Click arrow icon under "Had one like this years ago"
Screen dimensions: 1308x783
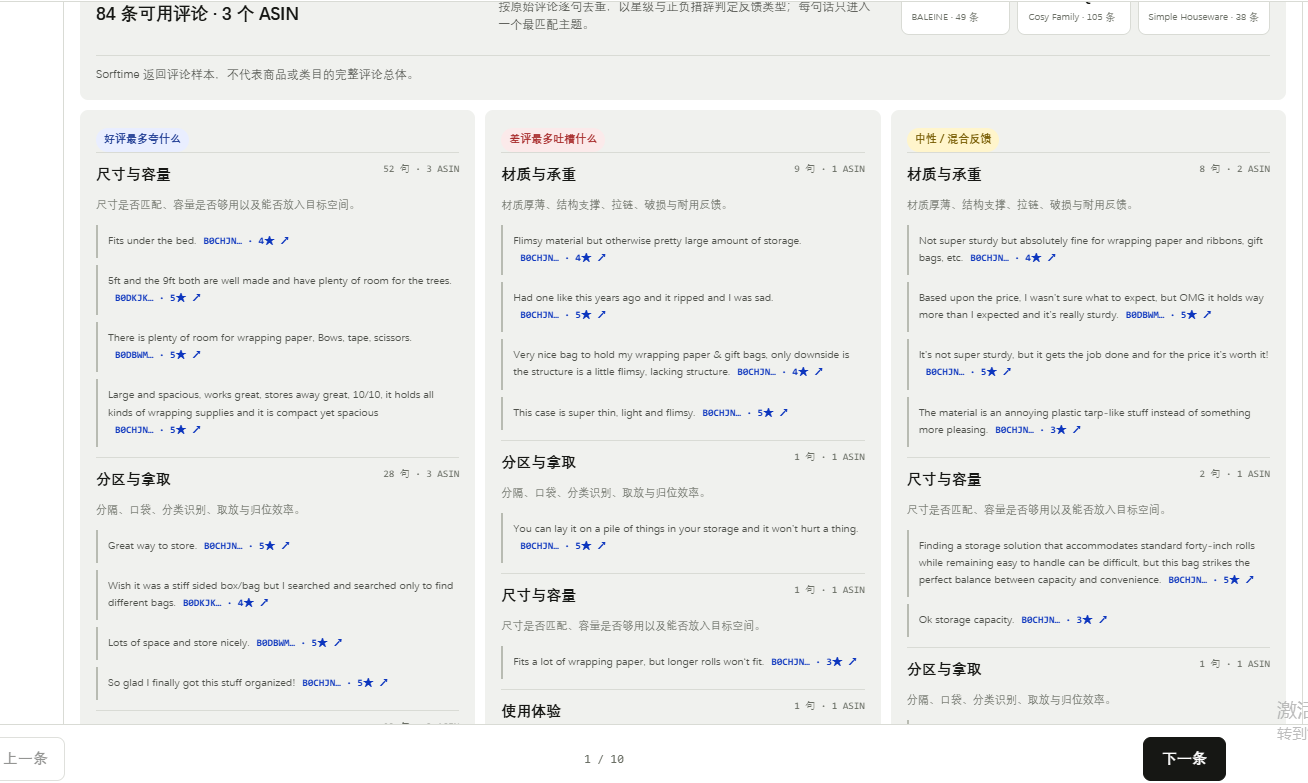coord(601,315)
